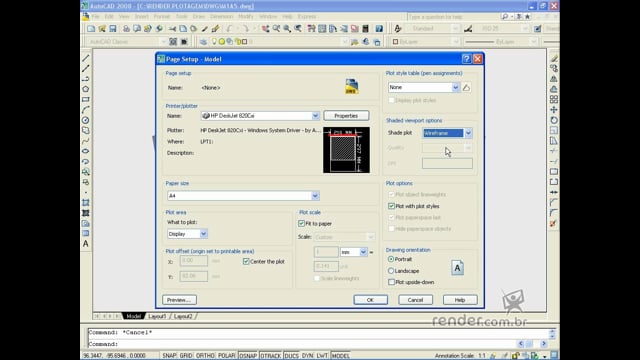
Task: Select the Move tool in Modify toolbar
Action: coord(554,110)
